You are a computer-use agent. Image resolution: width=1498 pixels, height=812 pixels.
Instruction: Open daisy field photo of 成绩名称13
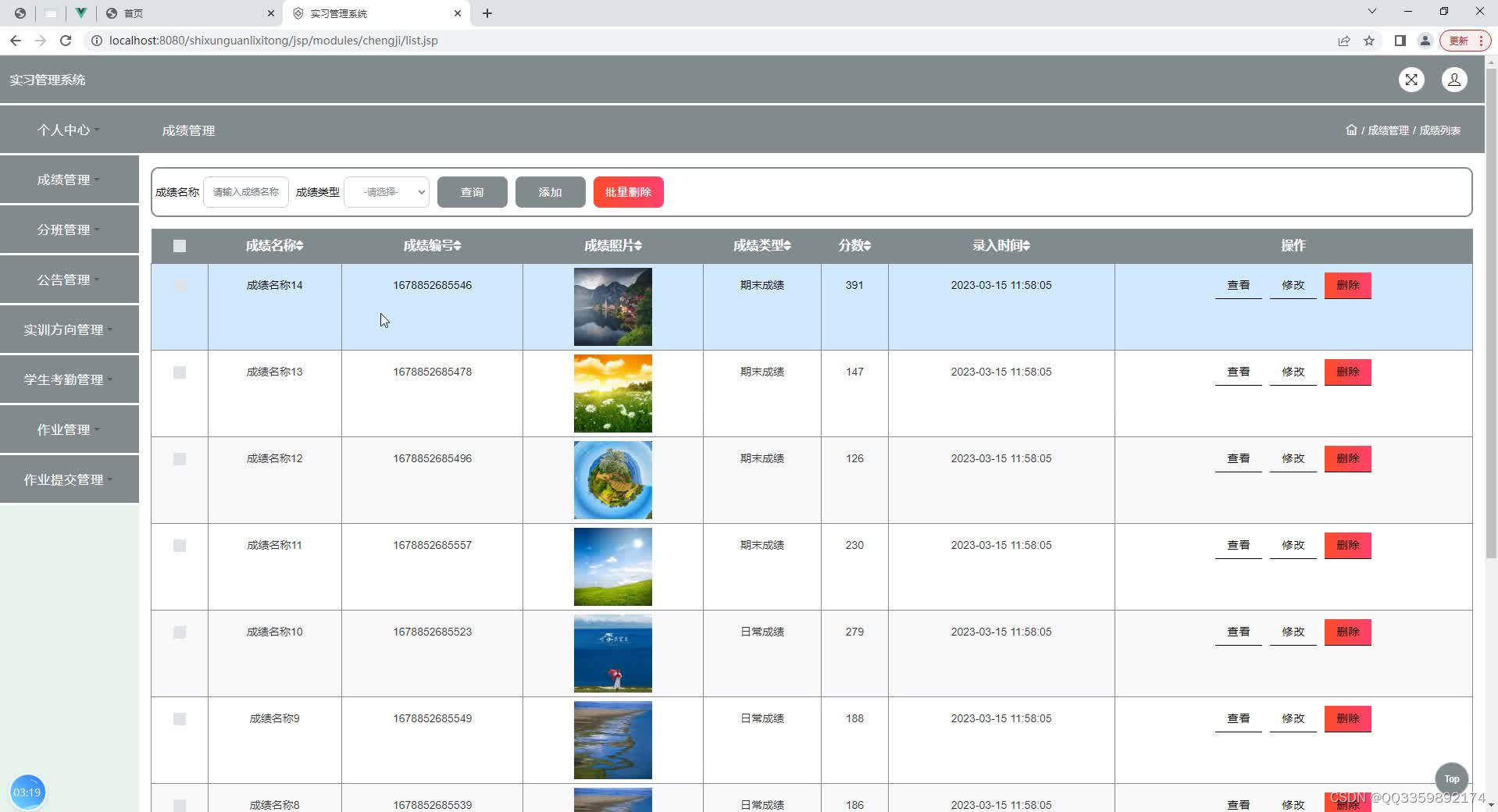point(613,394)
